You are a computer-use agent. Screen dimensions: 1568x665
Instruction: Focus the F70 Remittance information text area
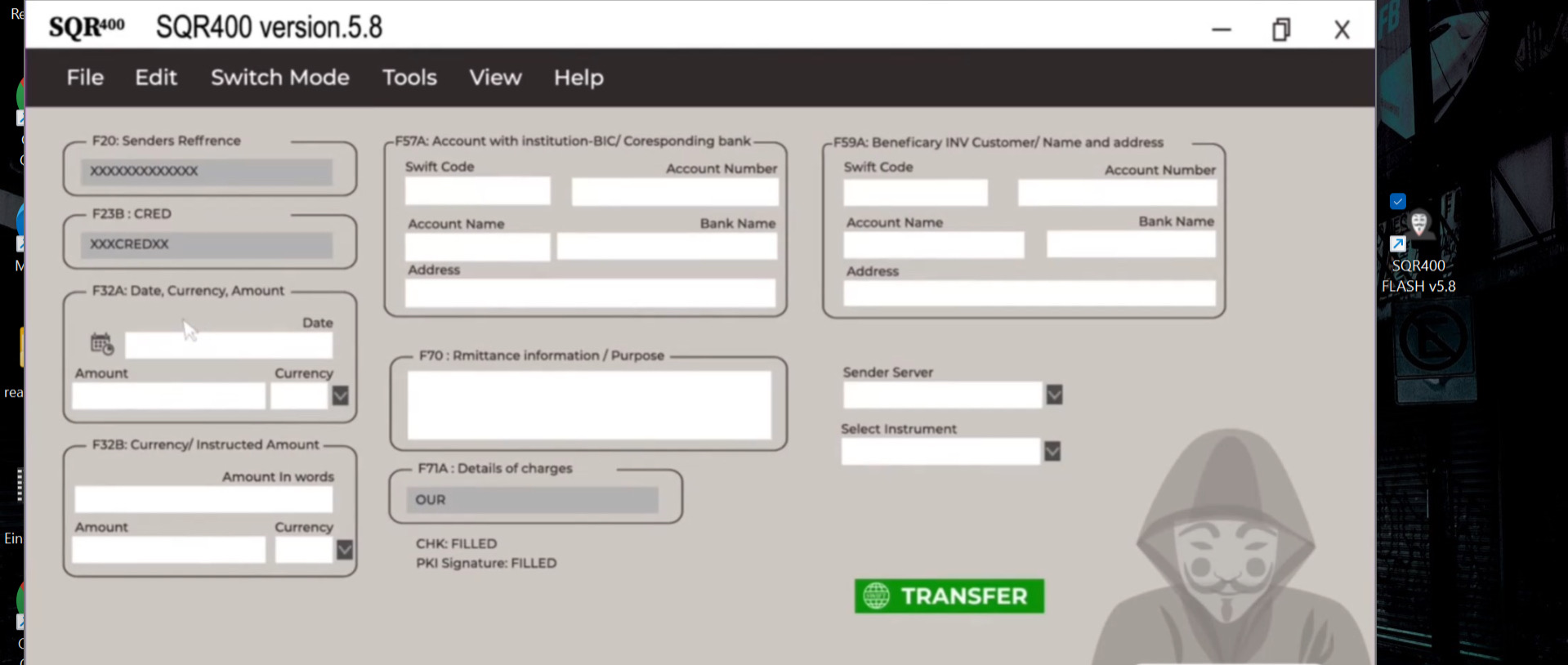[589, 405]
